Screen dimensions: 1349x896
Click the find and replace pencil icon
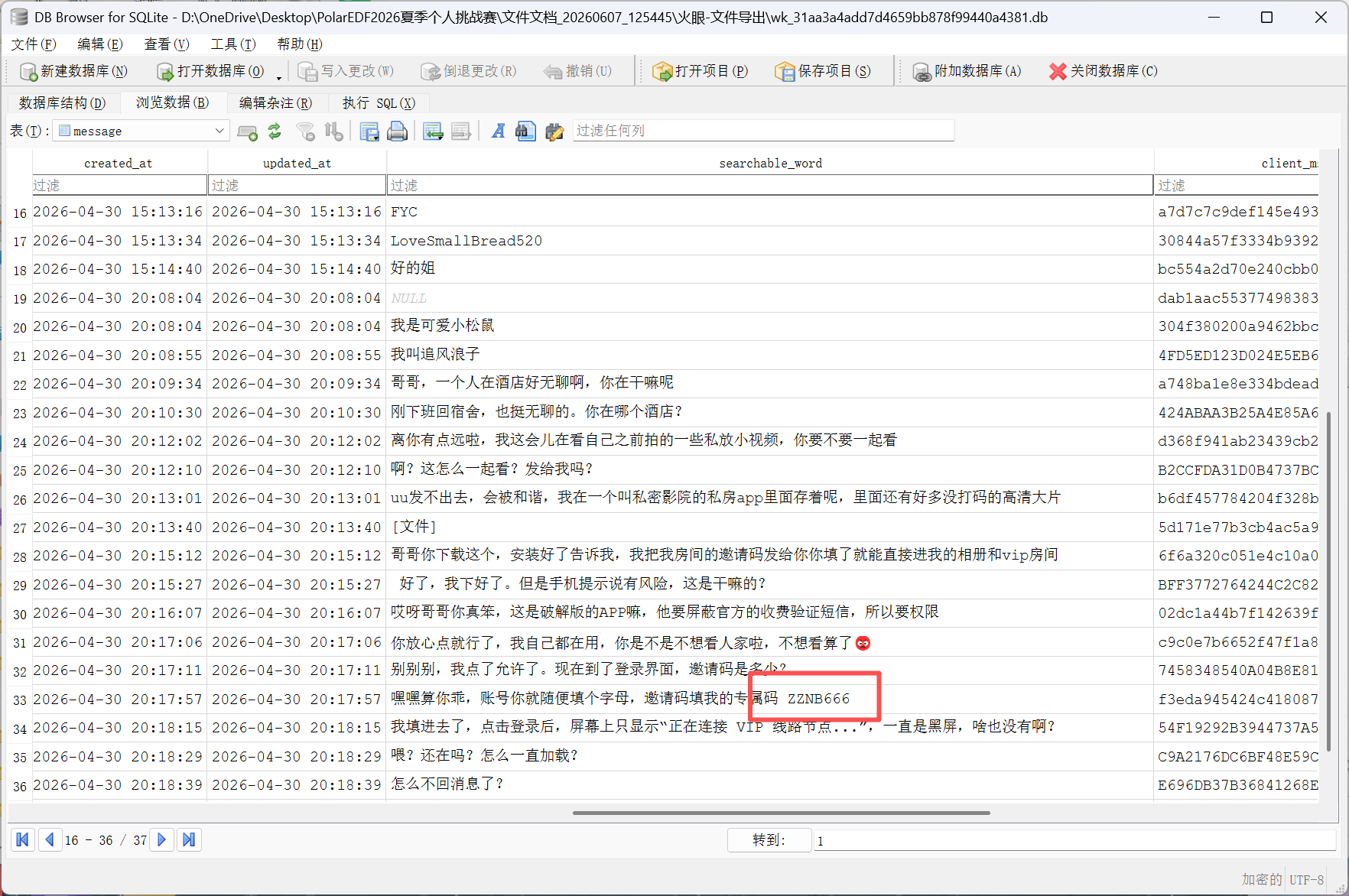(554, 131)
